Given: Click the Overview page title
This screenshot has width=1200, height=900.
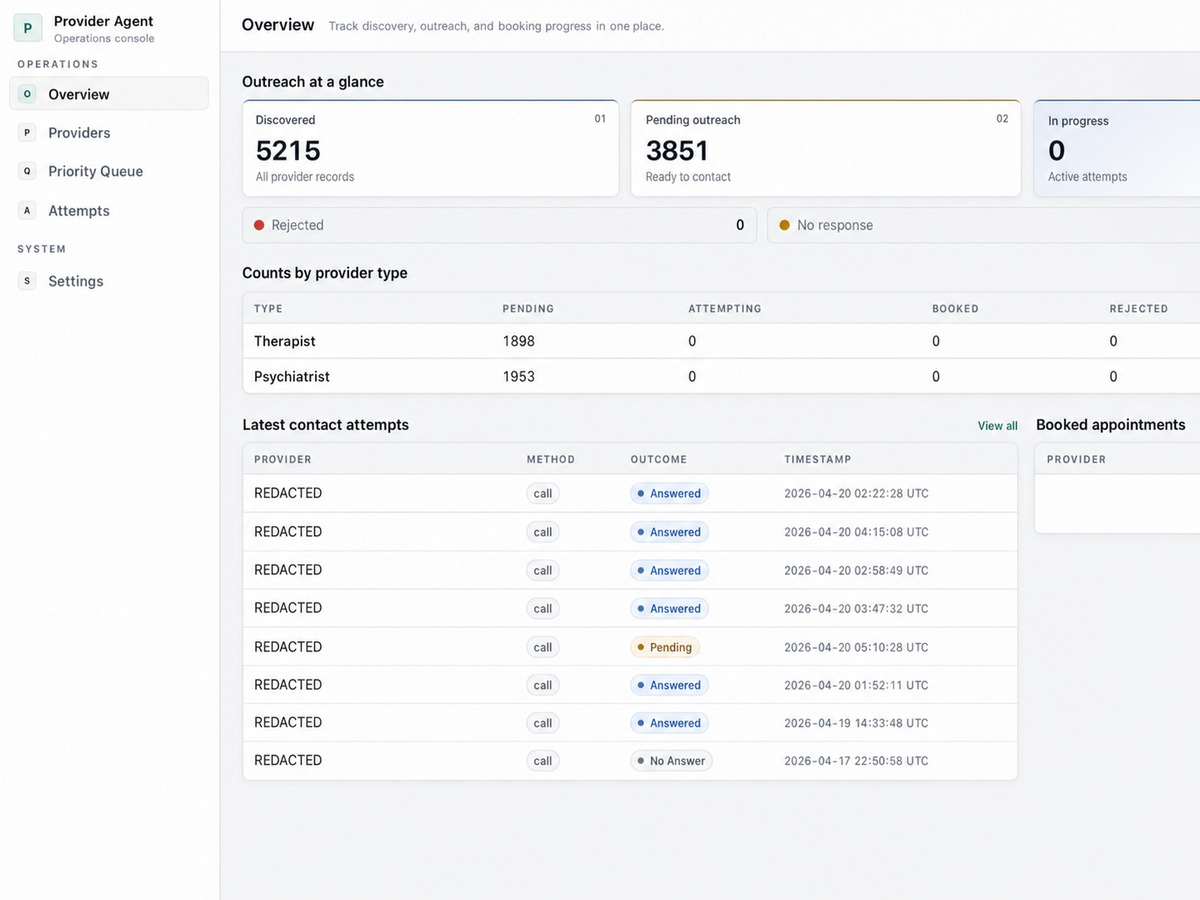Looking at the screenshot, I should (278, 25).
